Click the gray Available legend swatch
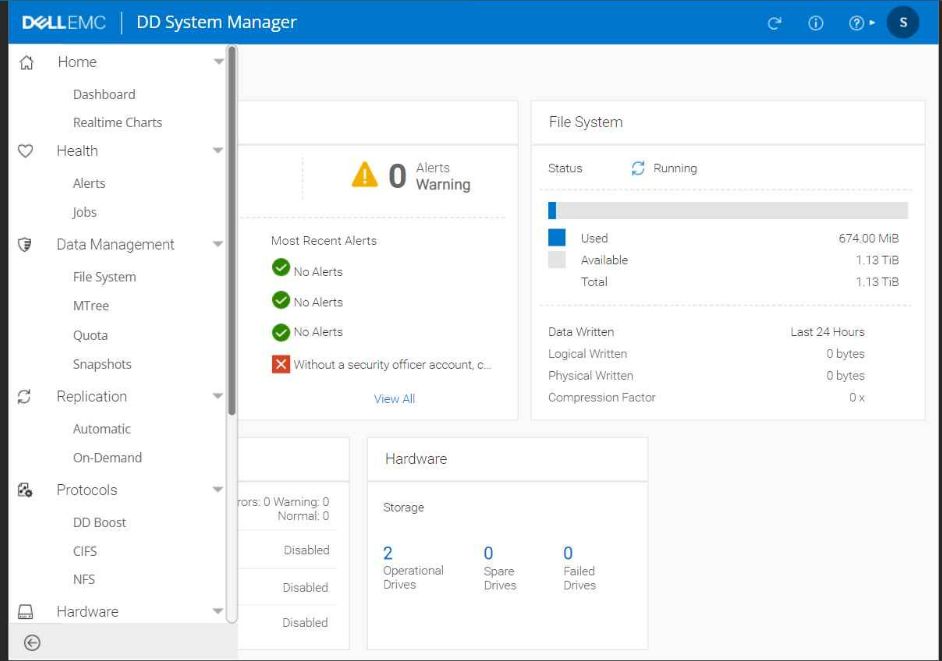 tap(557, 260)
